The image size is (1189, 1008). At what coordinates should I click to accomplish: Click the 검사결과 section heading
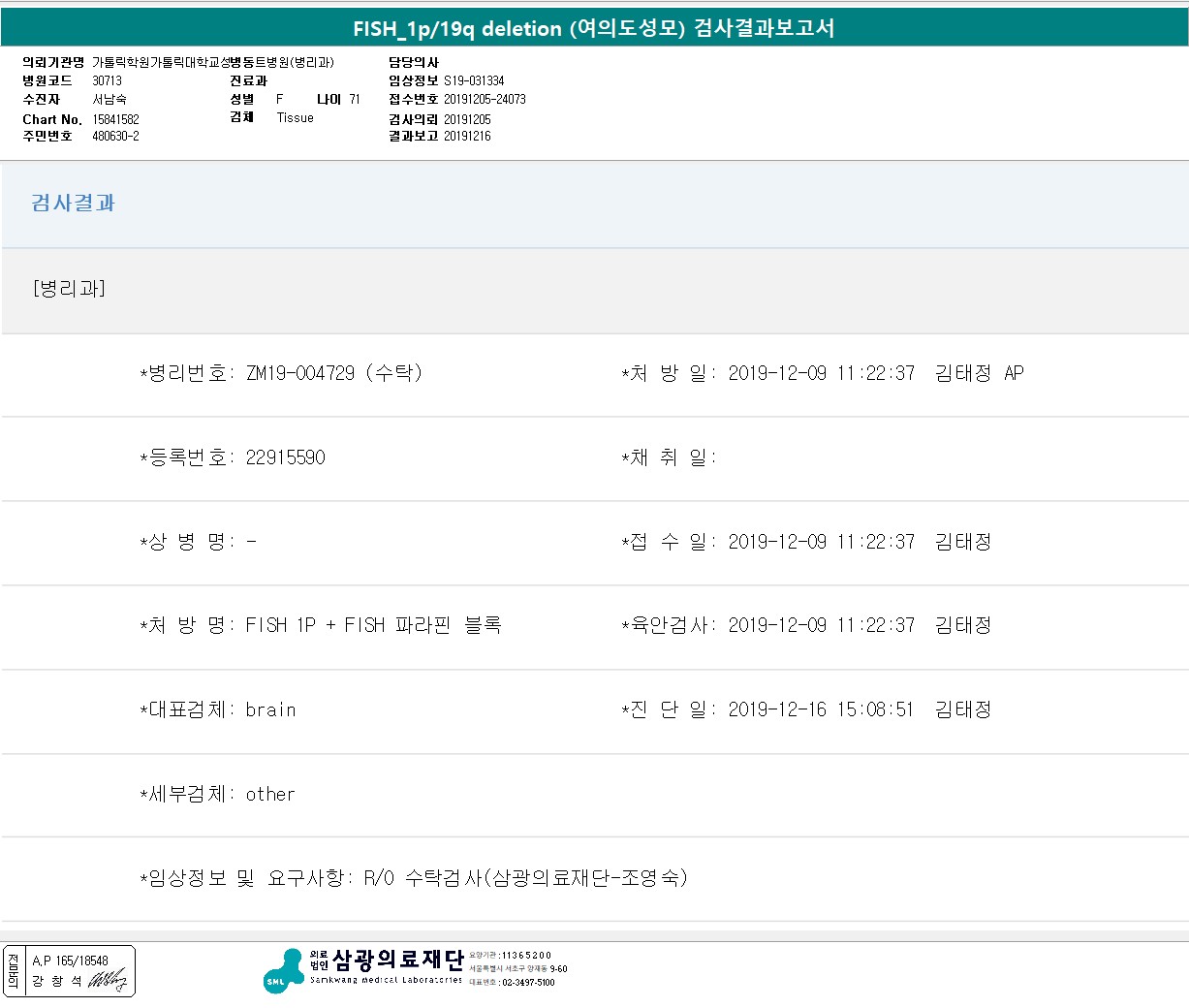[73, 203]
